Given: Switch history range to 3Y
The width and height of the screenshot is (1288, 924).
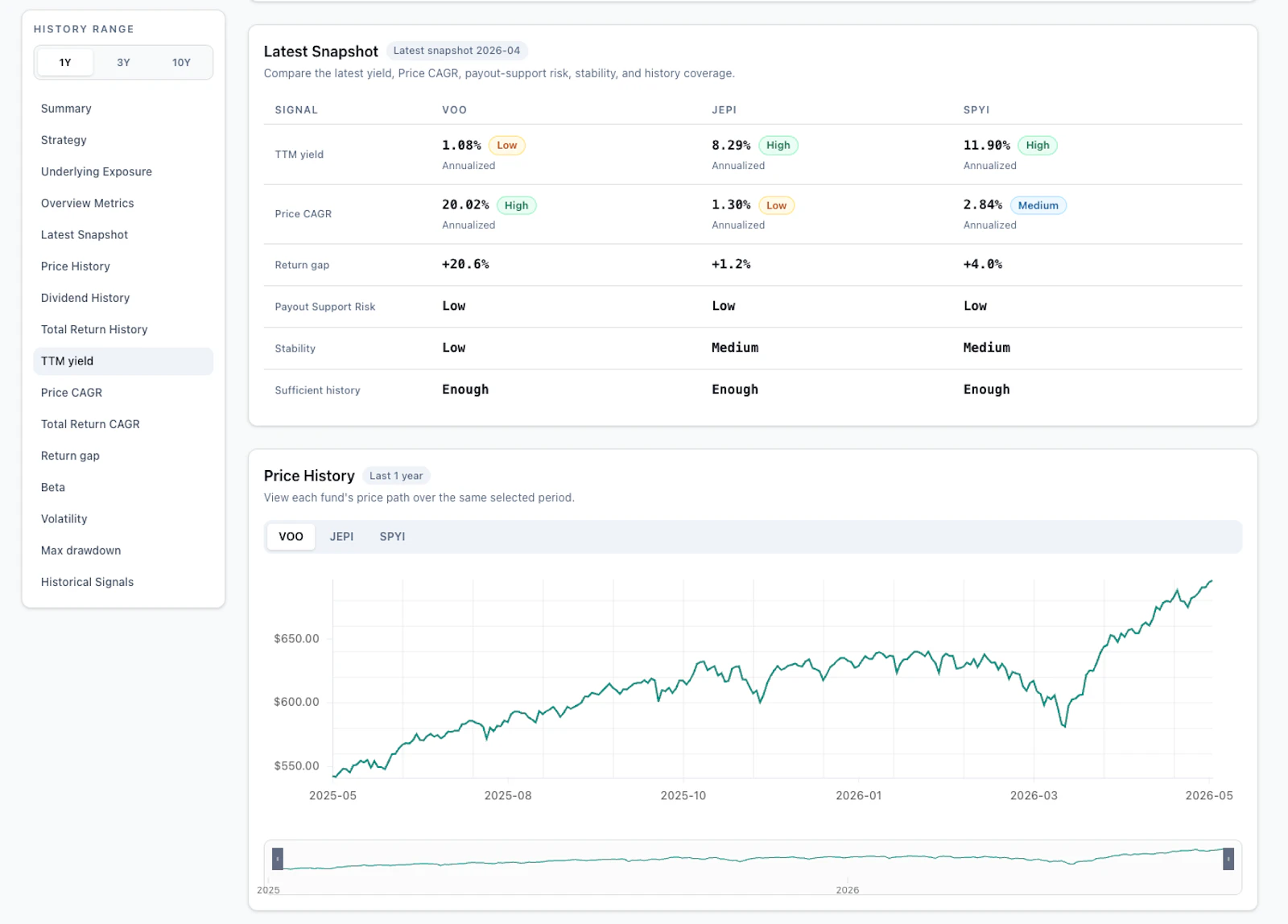Looking at the screenshot, I should pyautogui.click(x=123, y=63).
